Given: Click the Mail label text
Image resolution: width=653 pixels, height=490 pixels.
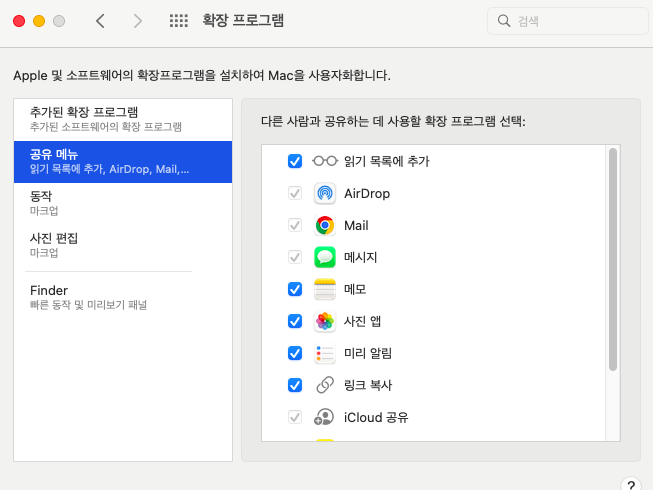Looking at the screenshot, I should tap(356, 225).
